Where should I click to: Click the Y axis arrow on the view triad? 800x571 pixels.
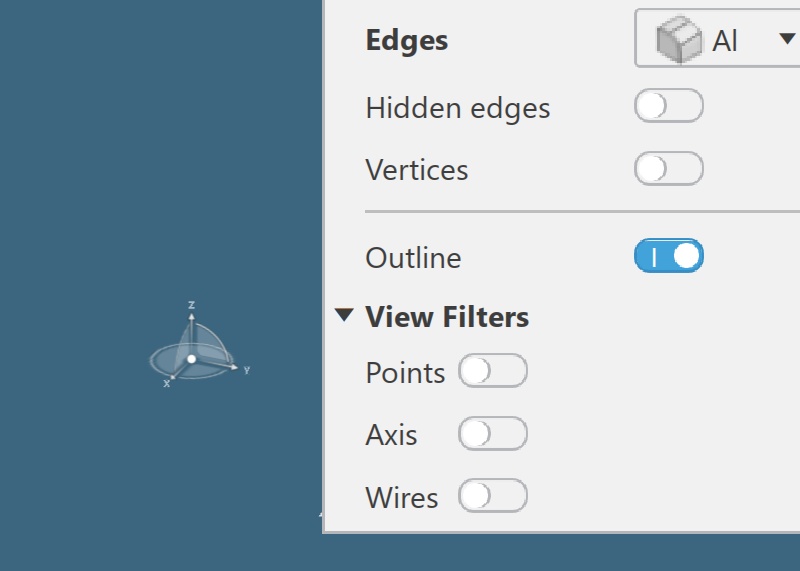pyautogui.click(x=234, y=367)
